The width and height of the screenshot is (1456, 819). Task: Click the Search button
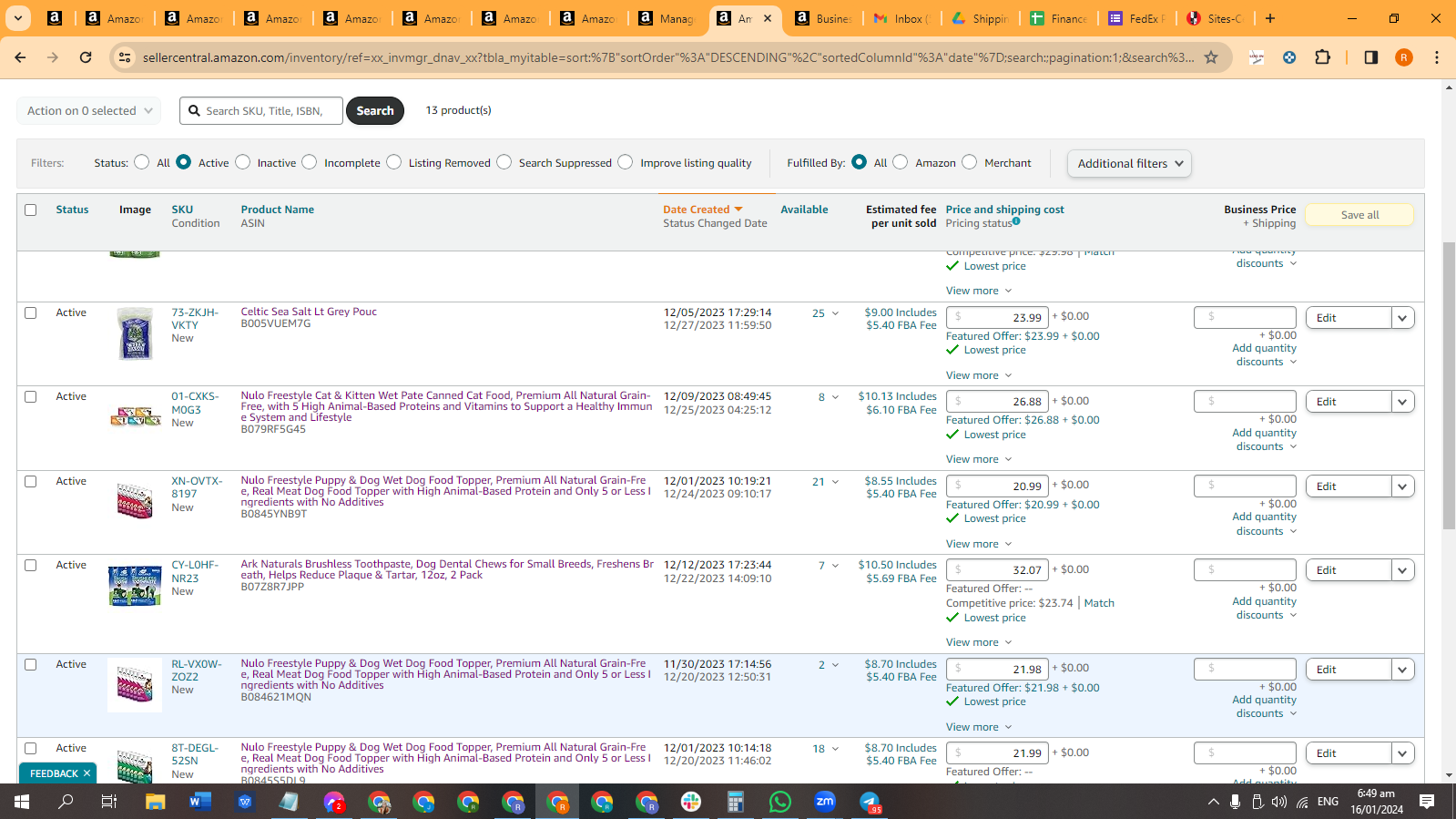tap(375, 111)
